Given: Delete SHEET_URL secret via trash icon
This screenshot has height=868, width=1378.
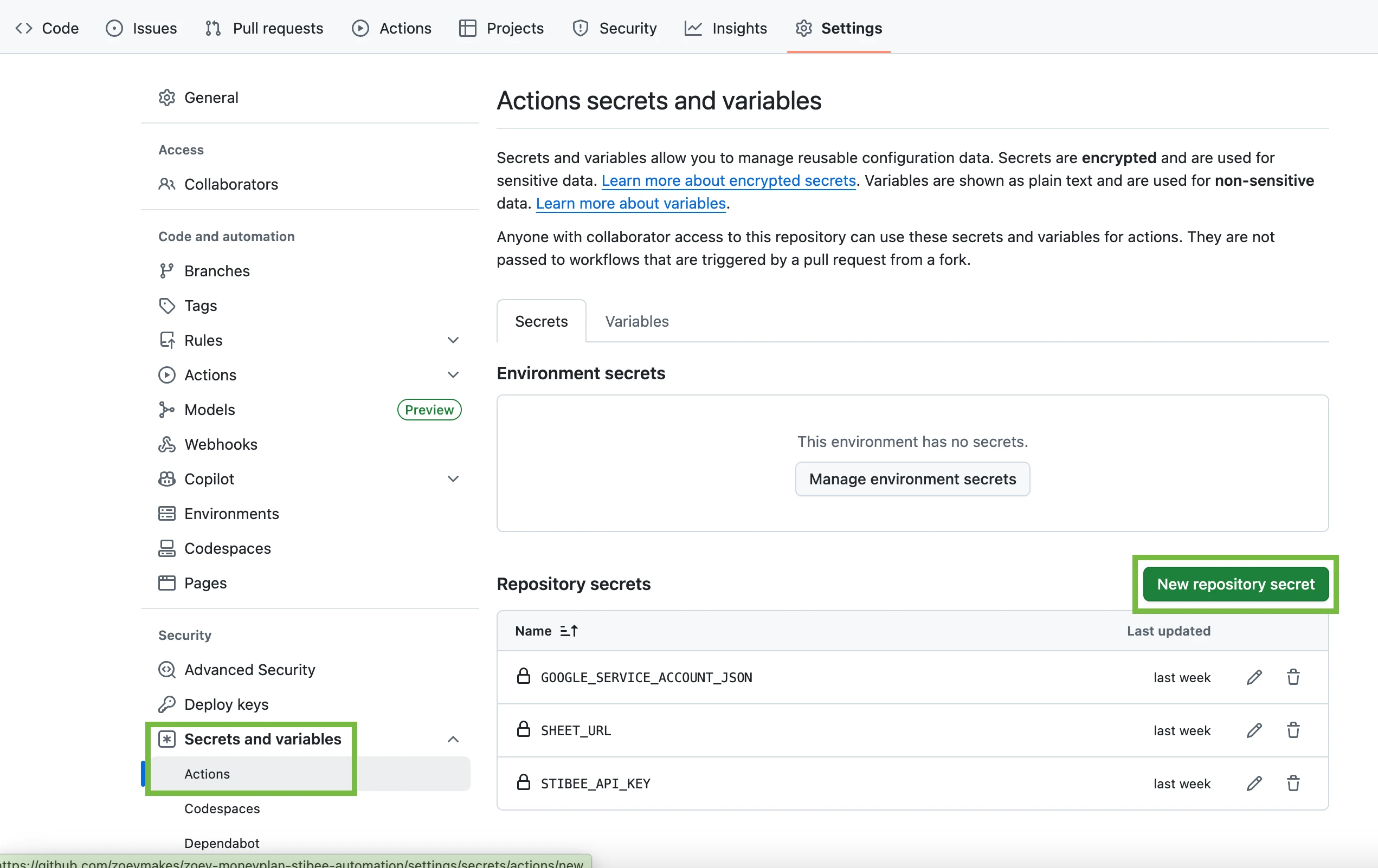Looking at the screenshot, I should click(x=1293, y=730).
